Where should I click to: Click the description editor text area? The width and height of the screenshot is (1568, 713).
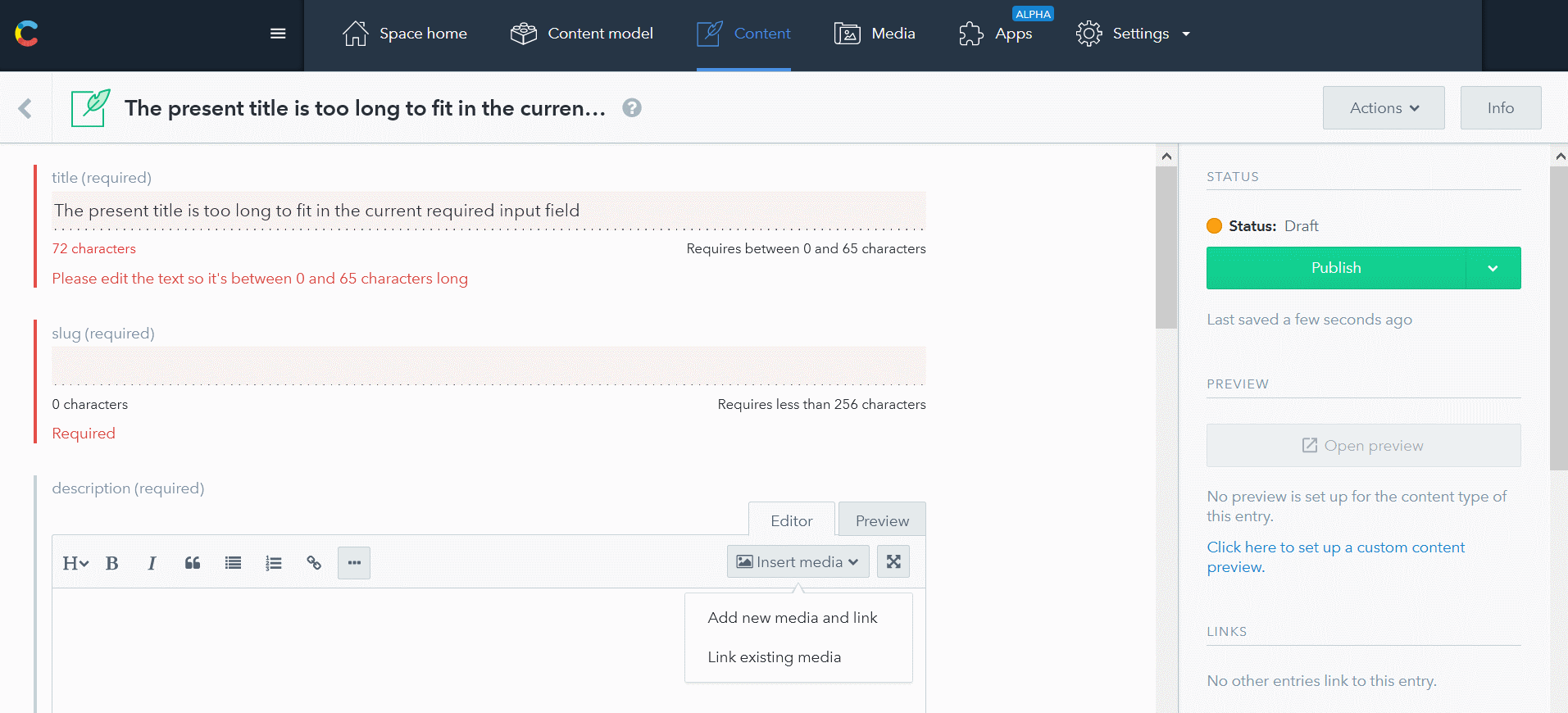pos(489,651)
